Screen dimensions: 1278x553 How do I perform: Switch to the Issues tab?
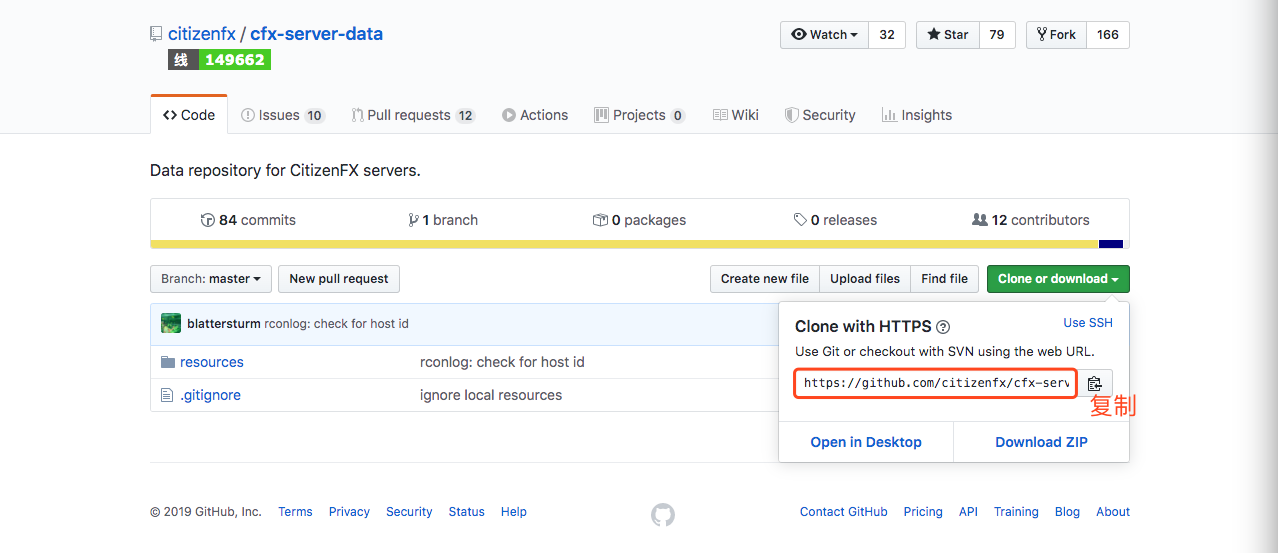pos(282,115)
